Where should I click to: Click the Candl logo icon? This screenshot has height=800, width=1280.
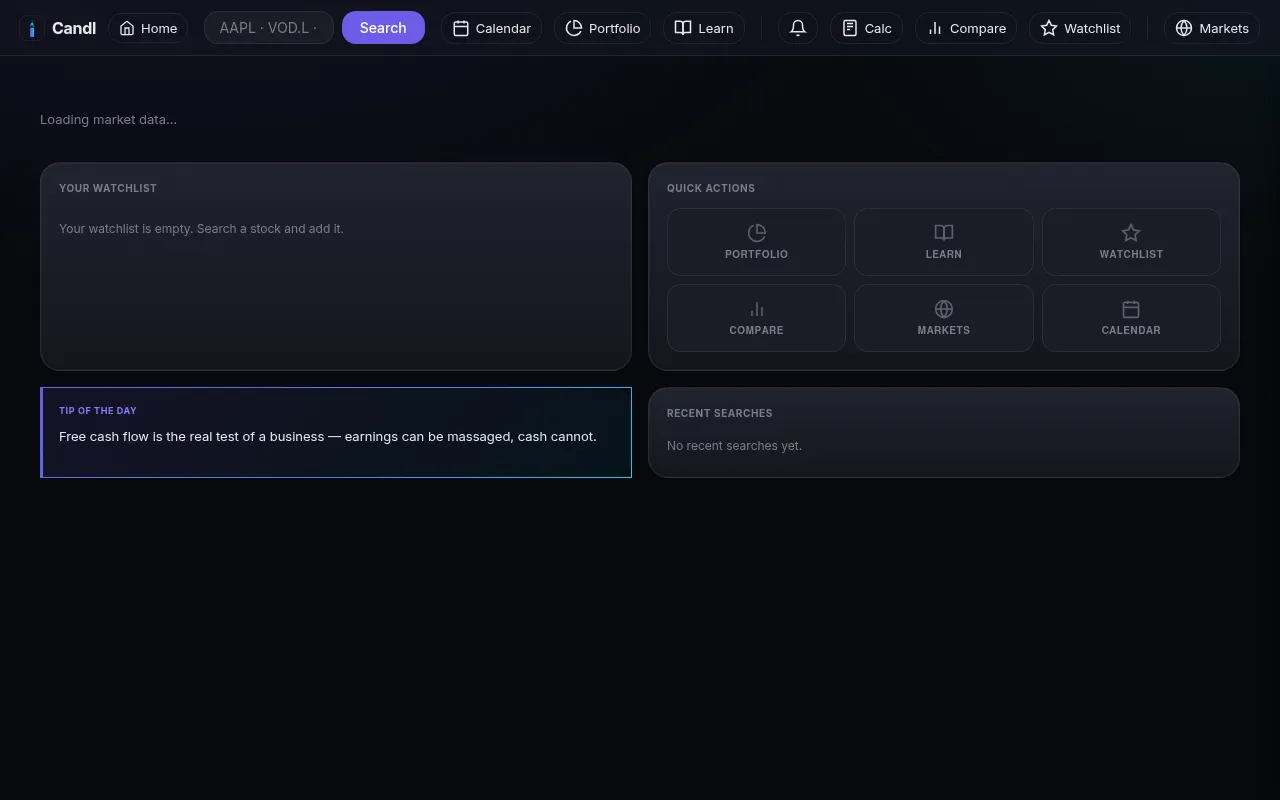32,28
